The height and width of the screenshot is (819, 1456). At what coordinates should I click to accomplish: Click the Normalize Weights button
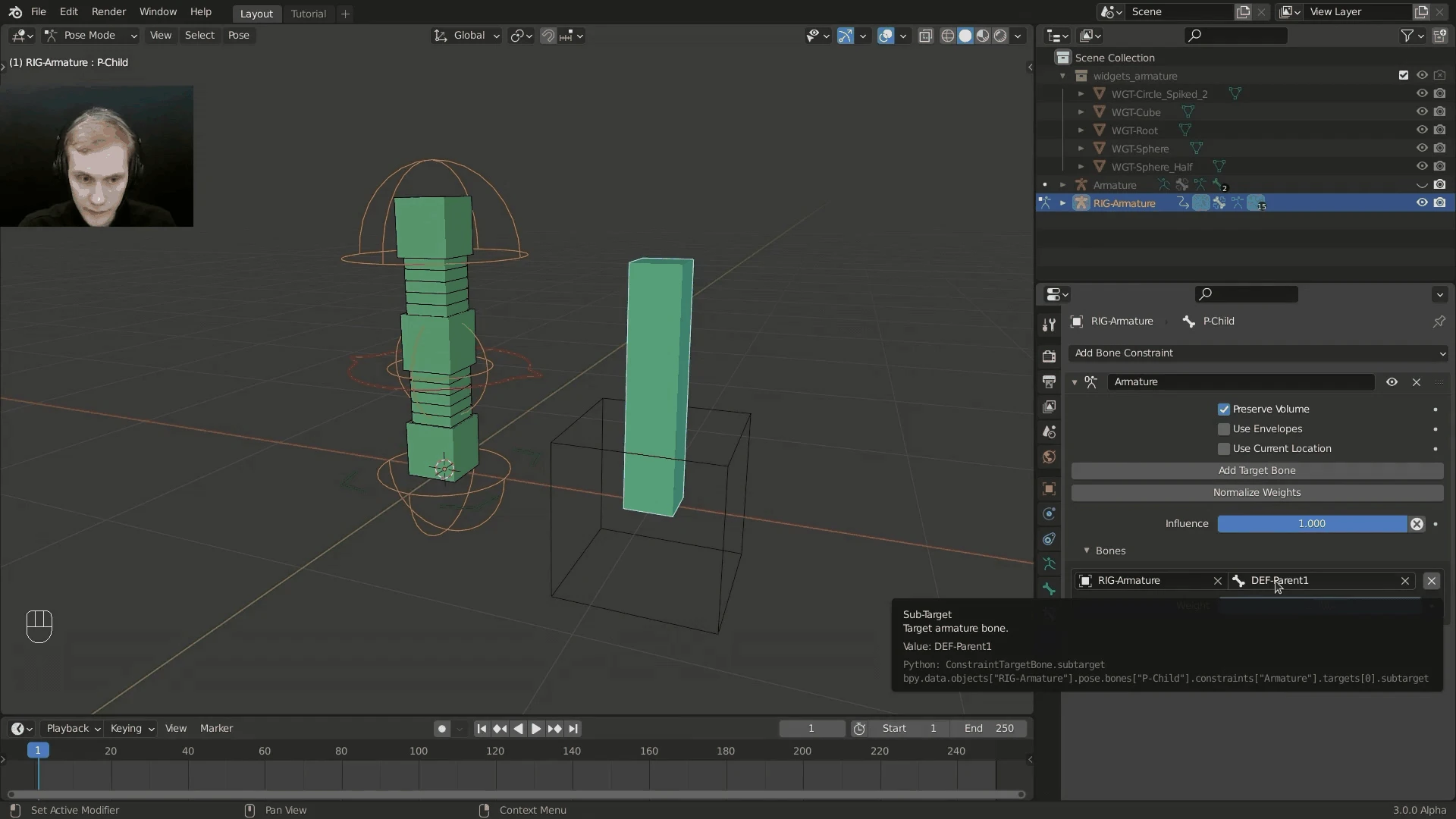(1257, 493)
